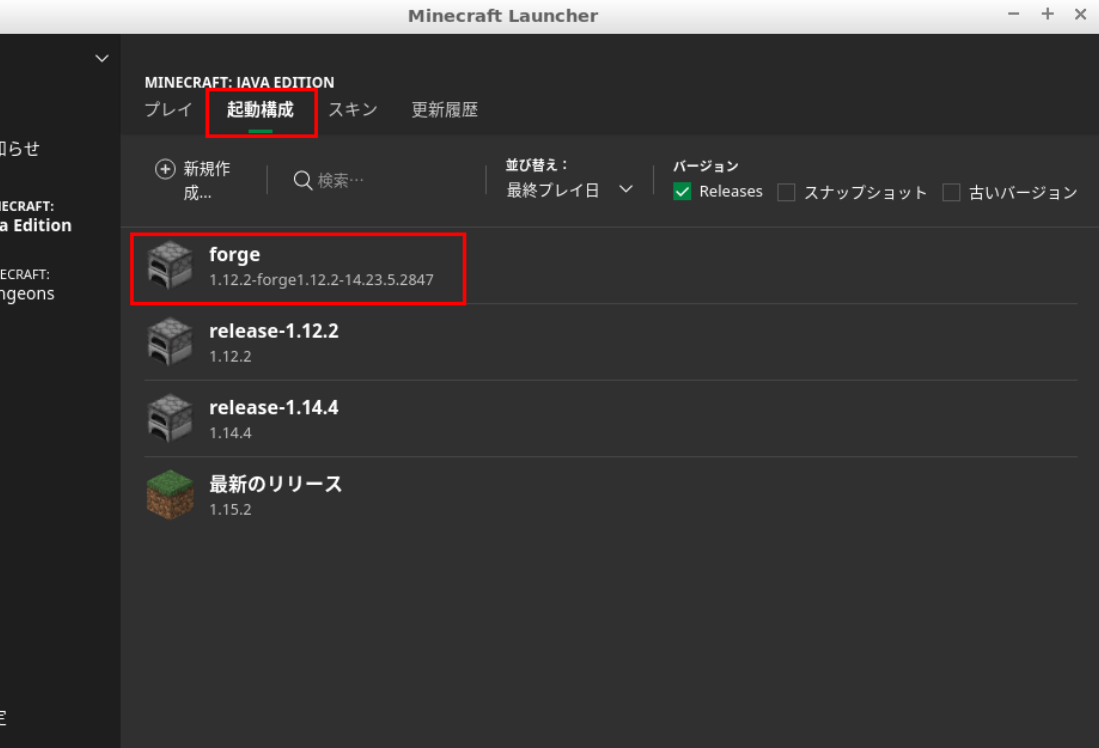This screenshot has height=748, width=1099.
Task: Open the Java Edition sidebar entry
Action: pyautogui.click(x=35, y=217)
